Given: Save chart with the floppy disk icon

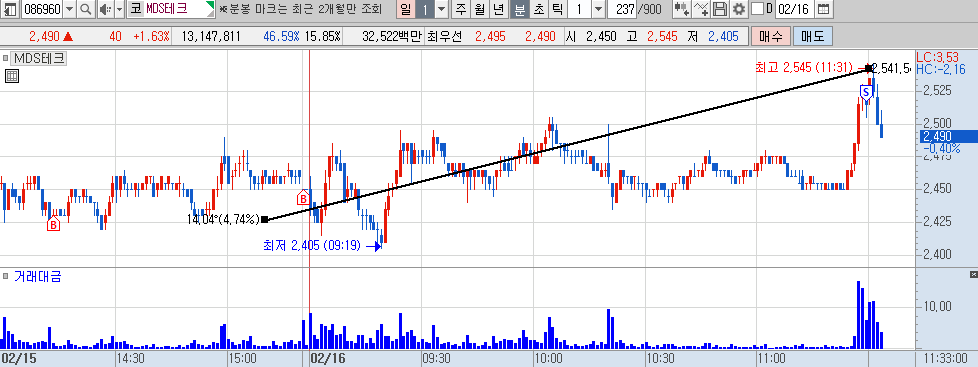Looking at the screenshot, I should tap(720, 9).
